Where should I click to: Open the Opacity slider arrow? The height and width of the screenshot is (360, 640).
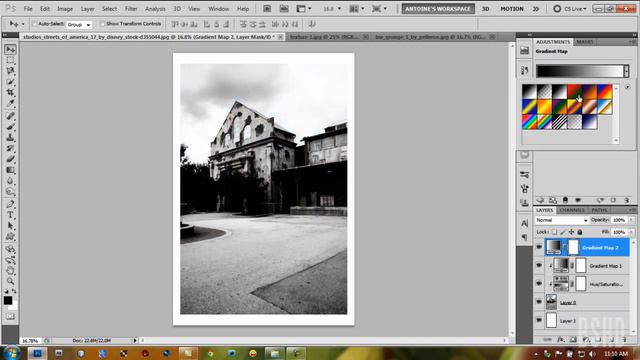point(631,220)
